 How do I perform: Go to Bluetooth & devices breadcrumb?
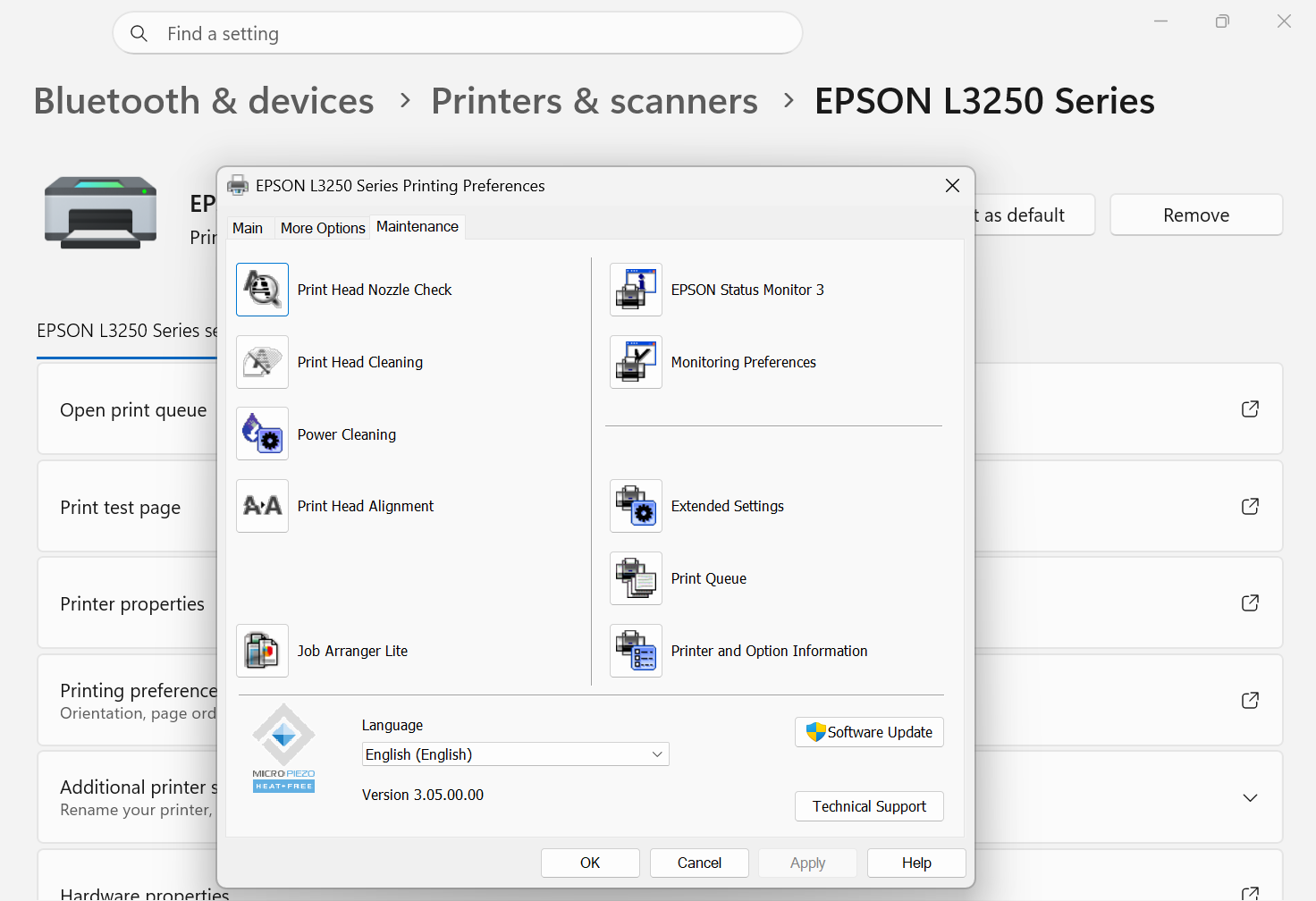pos(204,101)
